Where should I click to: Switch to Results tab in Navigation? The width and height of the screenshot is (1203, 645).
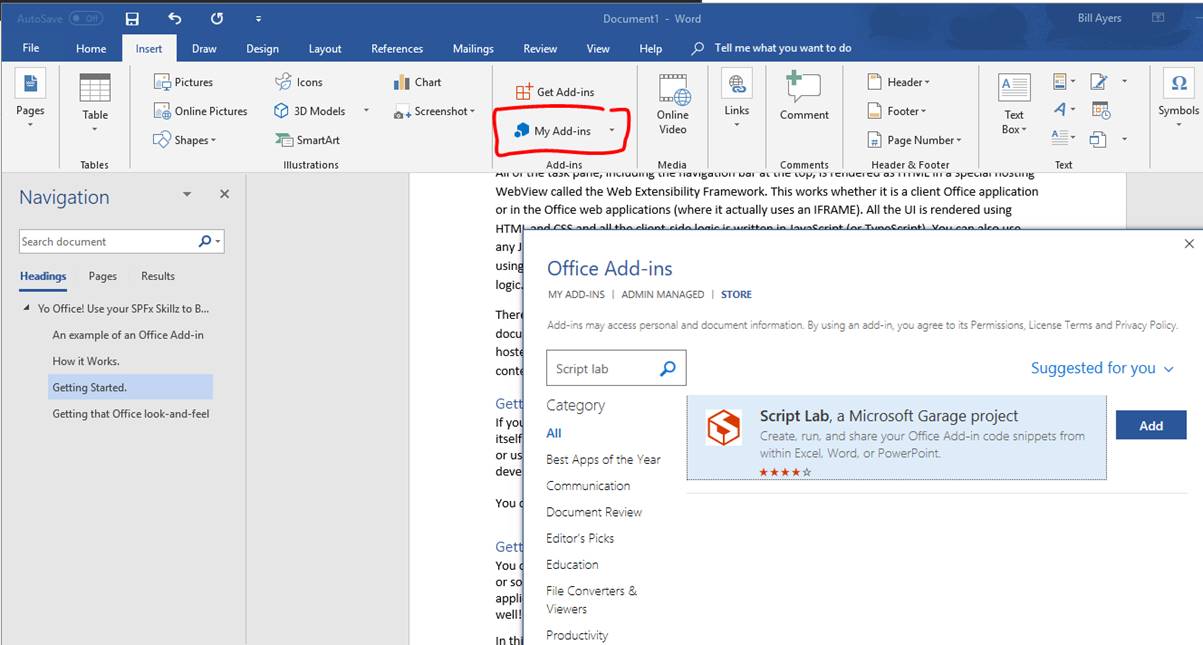[158, 276]
